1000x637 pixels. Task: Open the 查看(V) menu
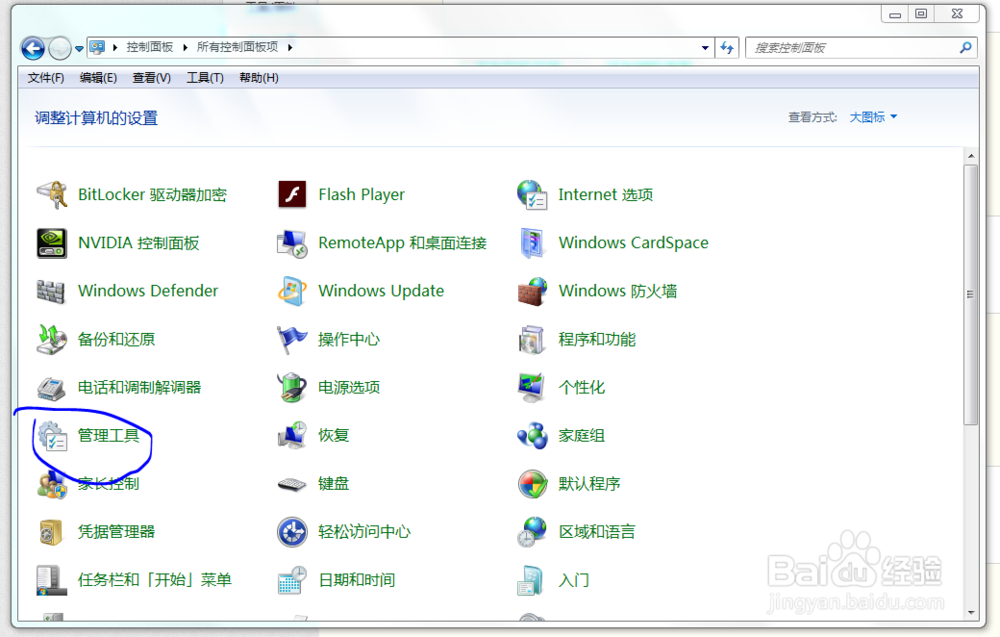[151, 78]
